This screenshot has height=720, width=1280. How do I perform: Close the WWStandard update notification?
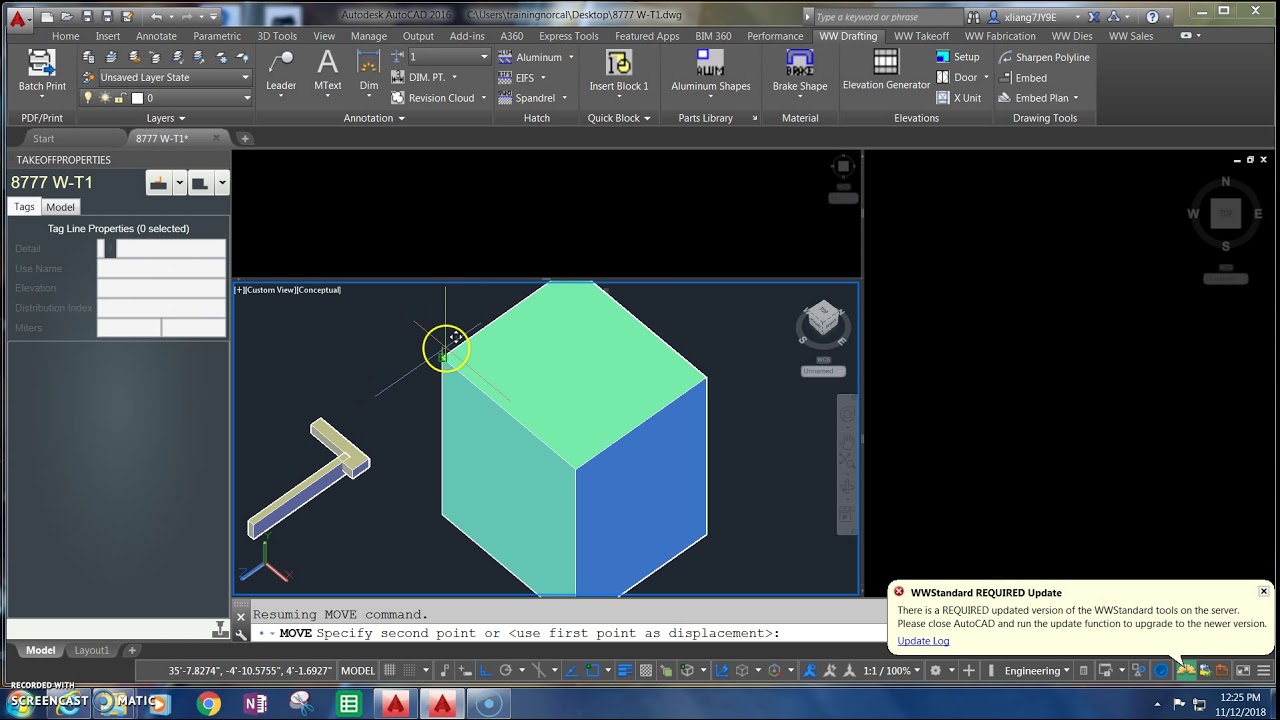coord(1263,591)
